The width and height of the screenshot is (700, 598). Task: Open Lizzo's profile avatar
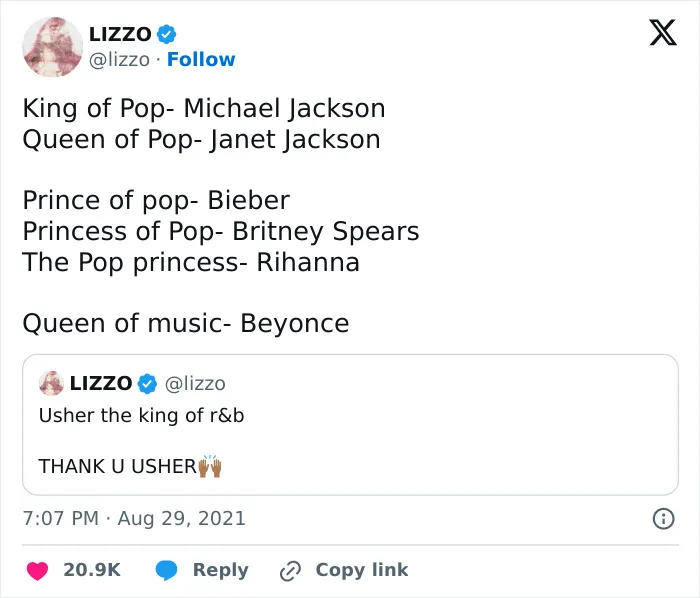(x=53, y=47)
